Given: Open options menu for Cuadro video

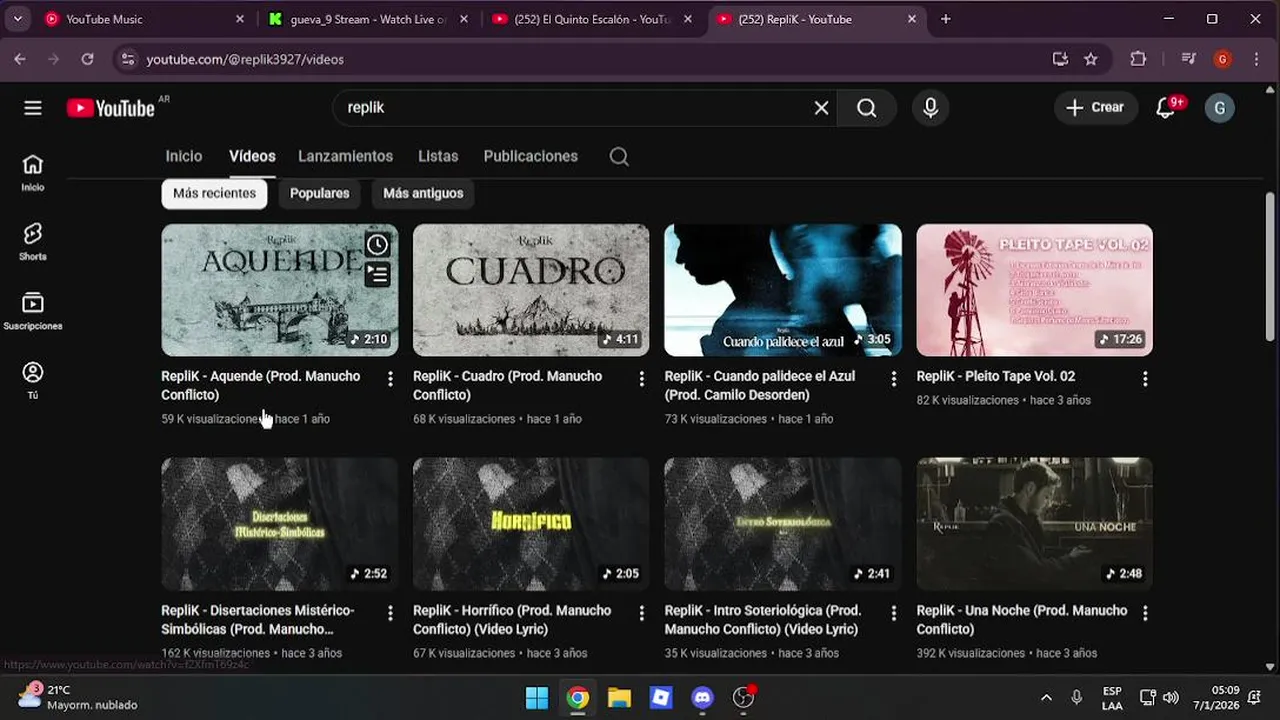Looking at the screenshot, I should (x=642, y=379).
